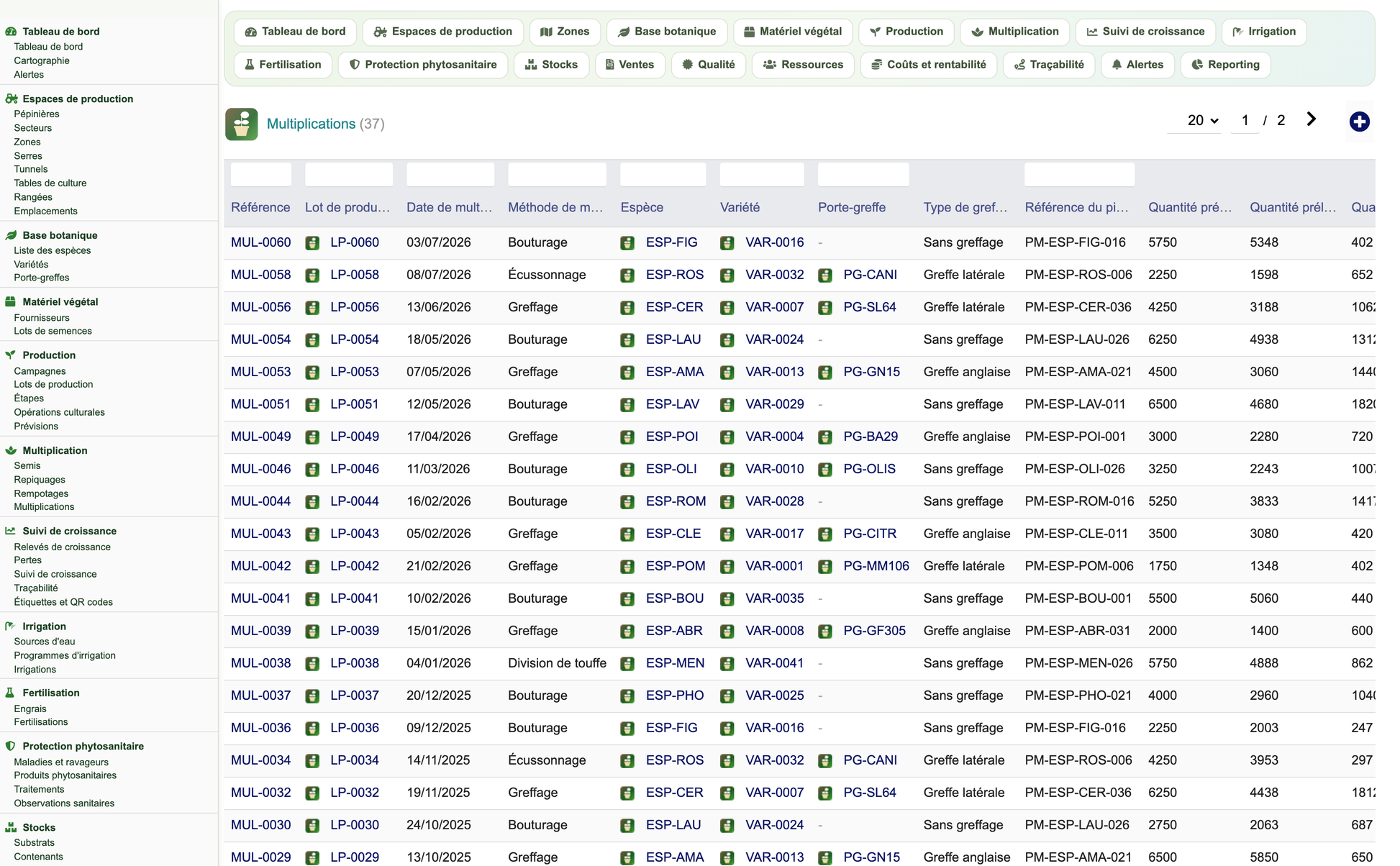Open species ESP-LAV
Viewport: 1400px width, 866px height.
tap(673, 404)
